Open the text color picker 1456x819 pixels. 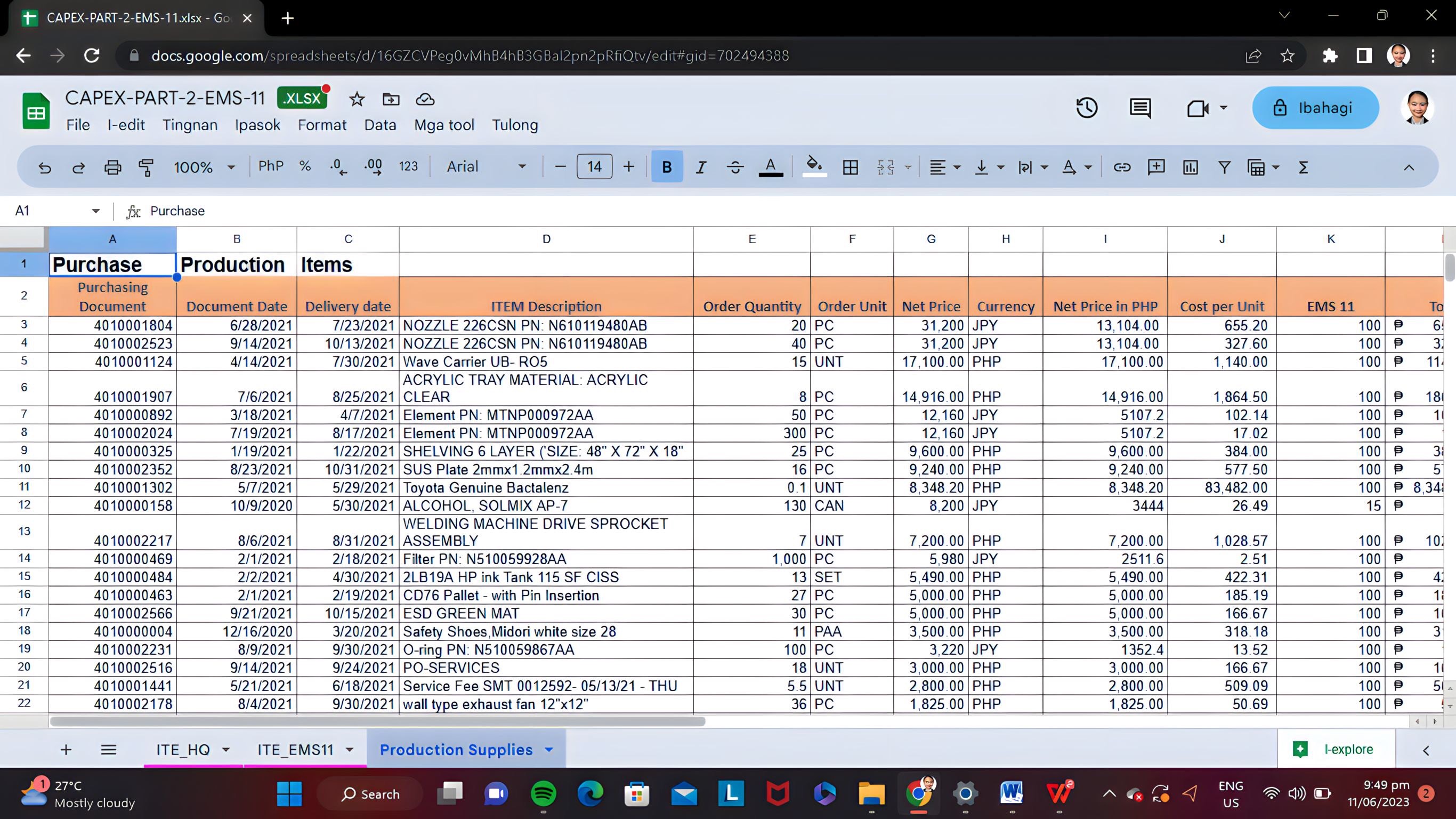click(x=771, y=167)
